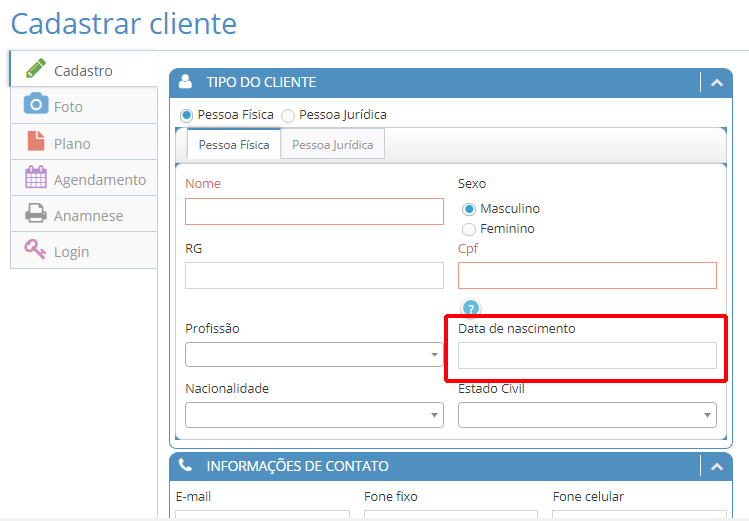Focus the Data de nascimento field
This screenshot has width=749, height=521.
pos(587,355)
